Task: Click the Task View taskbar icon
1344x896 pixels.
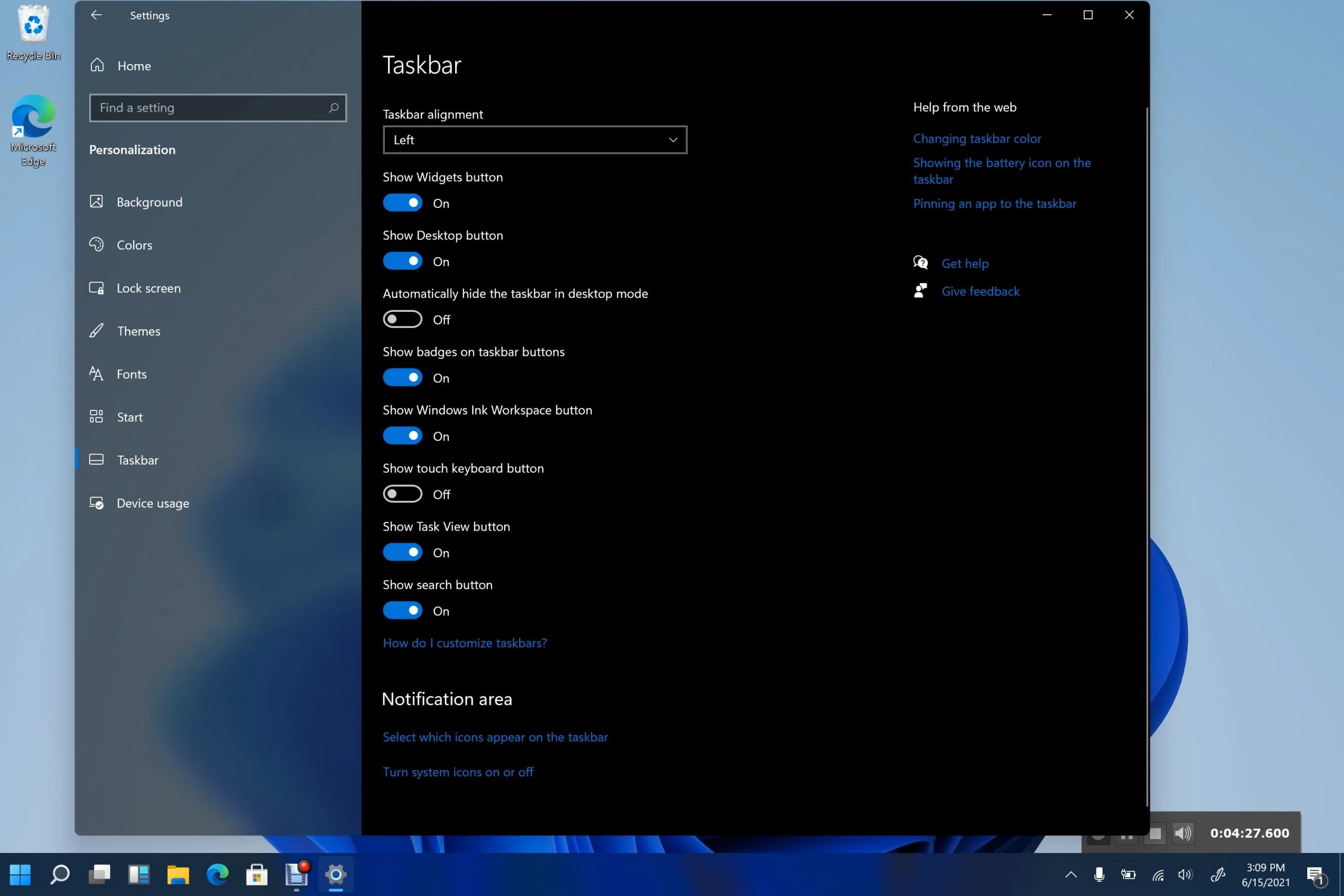Action: coord(99,874)
